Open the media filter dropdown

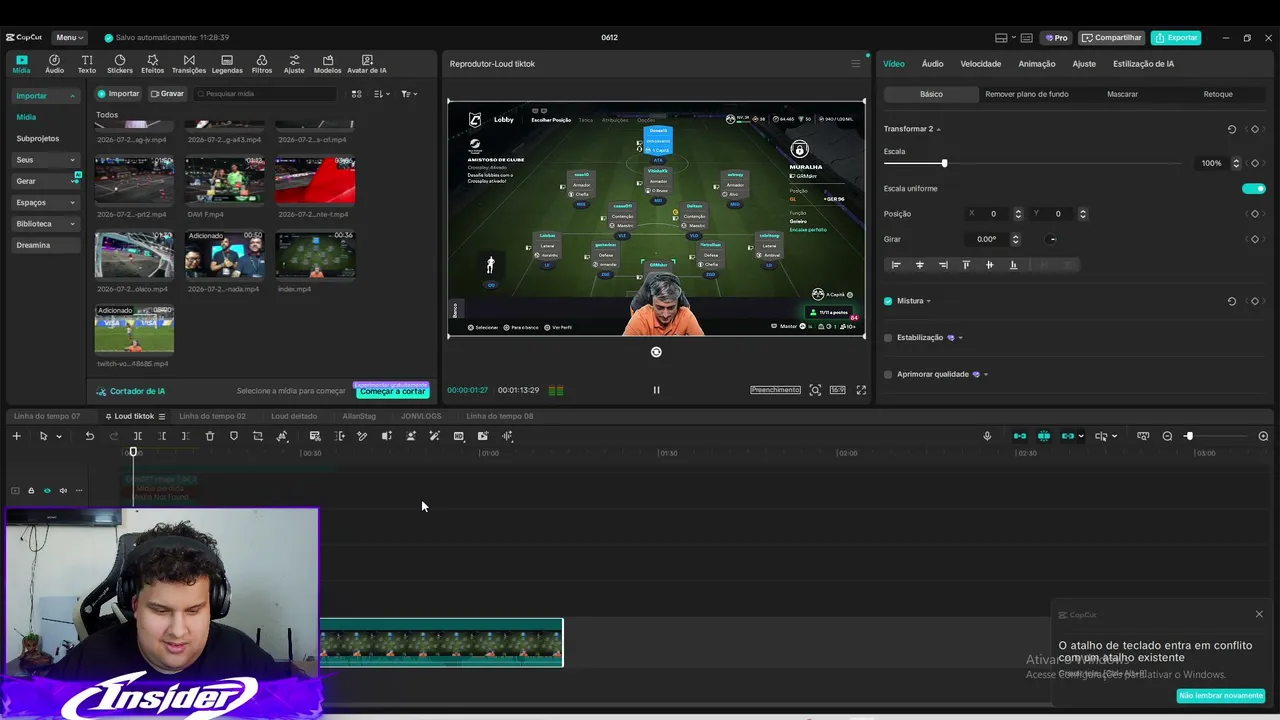coord(409,94)
